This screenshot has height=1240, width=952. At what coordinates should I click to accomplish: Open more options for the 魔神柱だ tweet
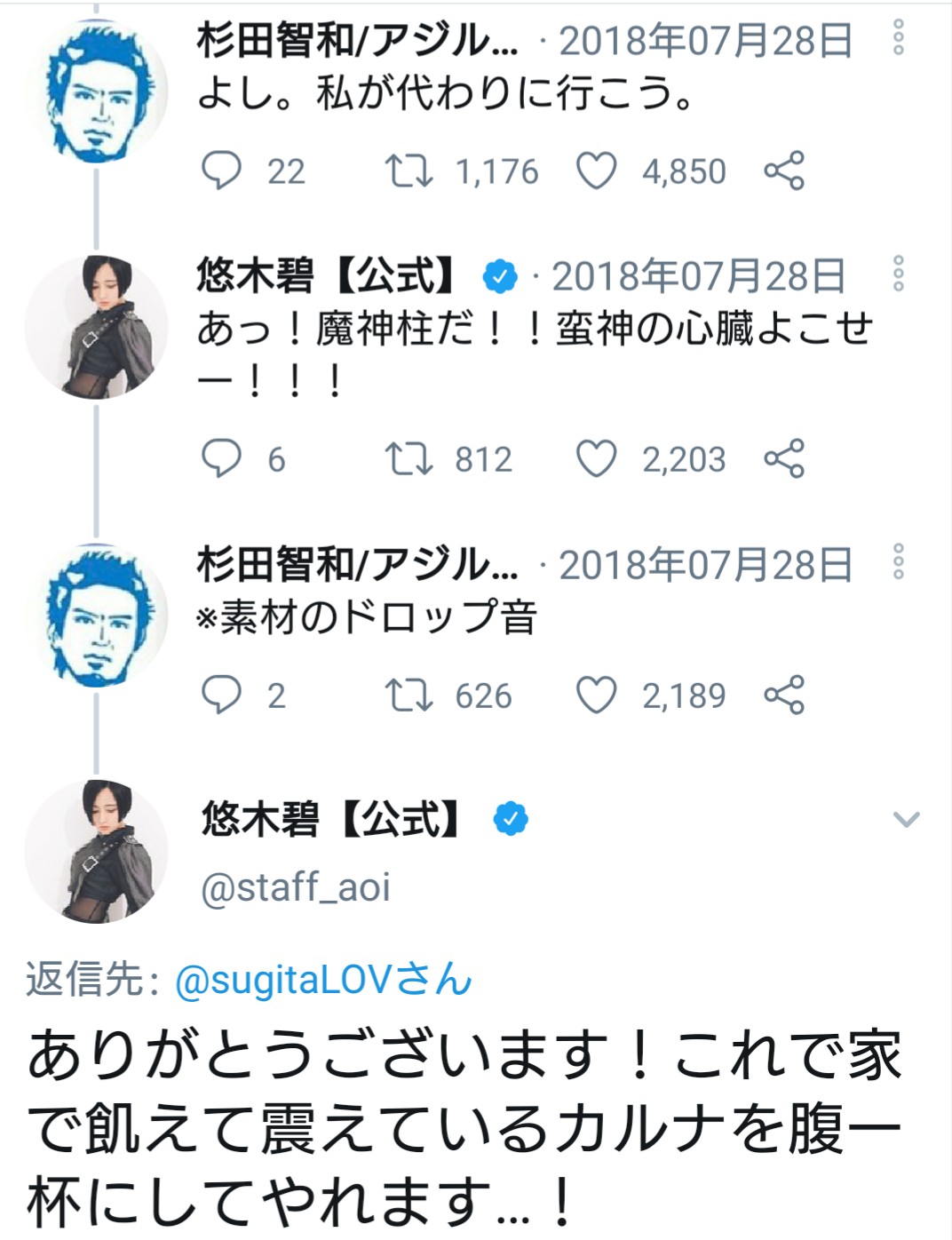click(x=899, y=274)
